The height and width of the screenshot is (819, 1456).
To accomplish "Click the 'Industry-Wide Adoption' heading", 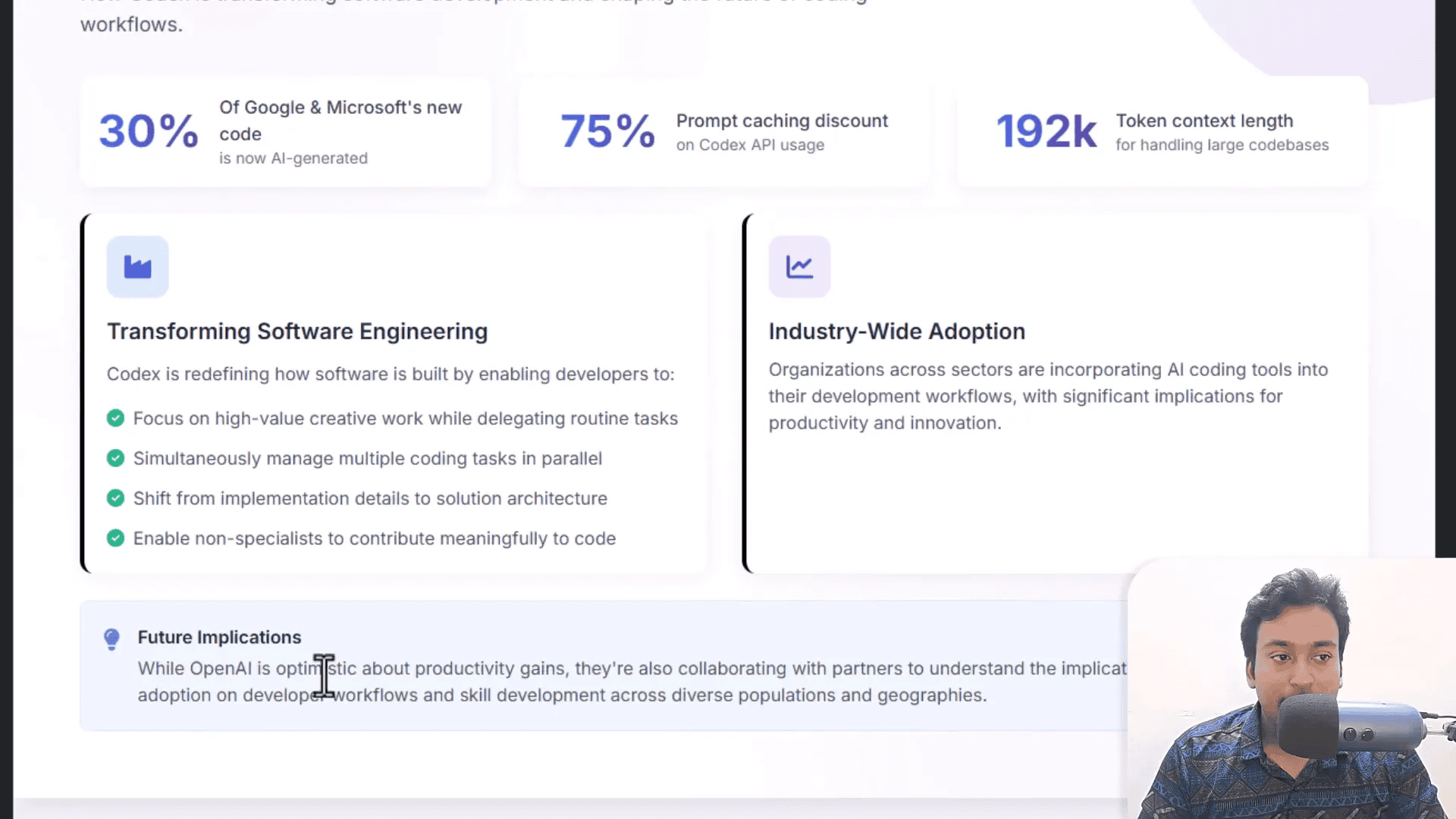I will point(896,331).
